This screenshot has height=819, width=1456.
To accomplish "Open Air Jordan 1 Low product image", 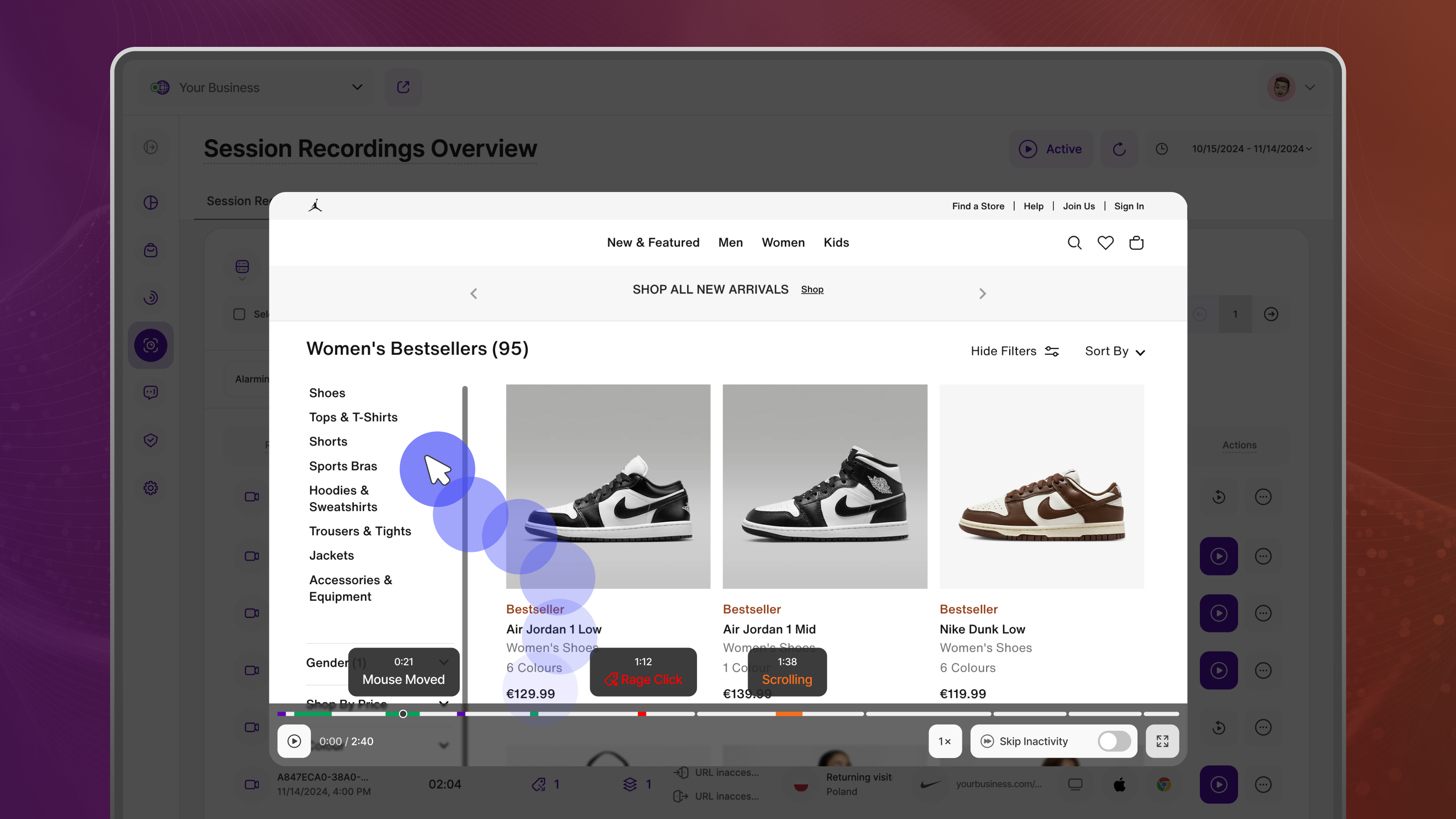I will click(x=607, y=487).
